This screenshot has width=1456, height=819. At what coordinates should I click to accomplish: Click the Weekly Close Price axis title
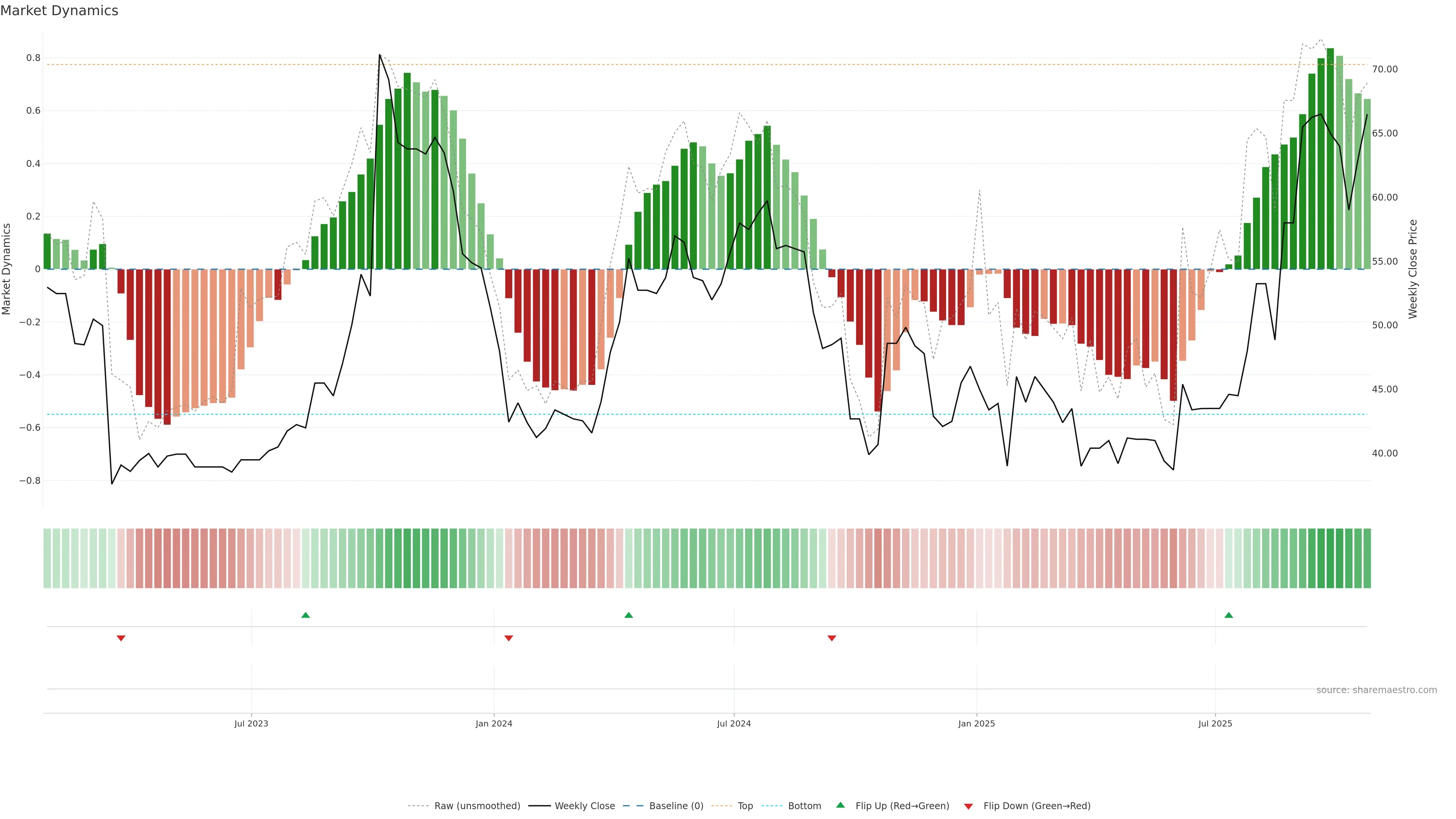[x=1413, y=269]
